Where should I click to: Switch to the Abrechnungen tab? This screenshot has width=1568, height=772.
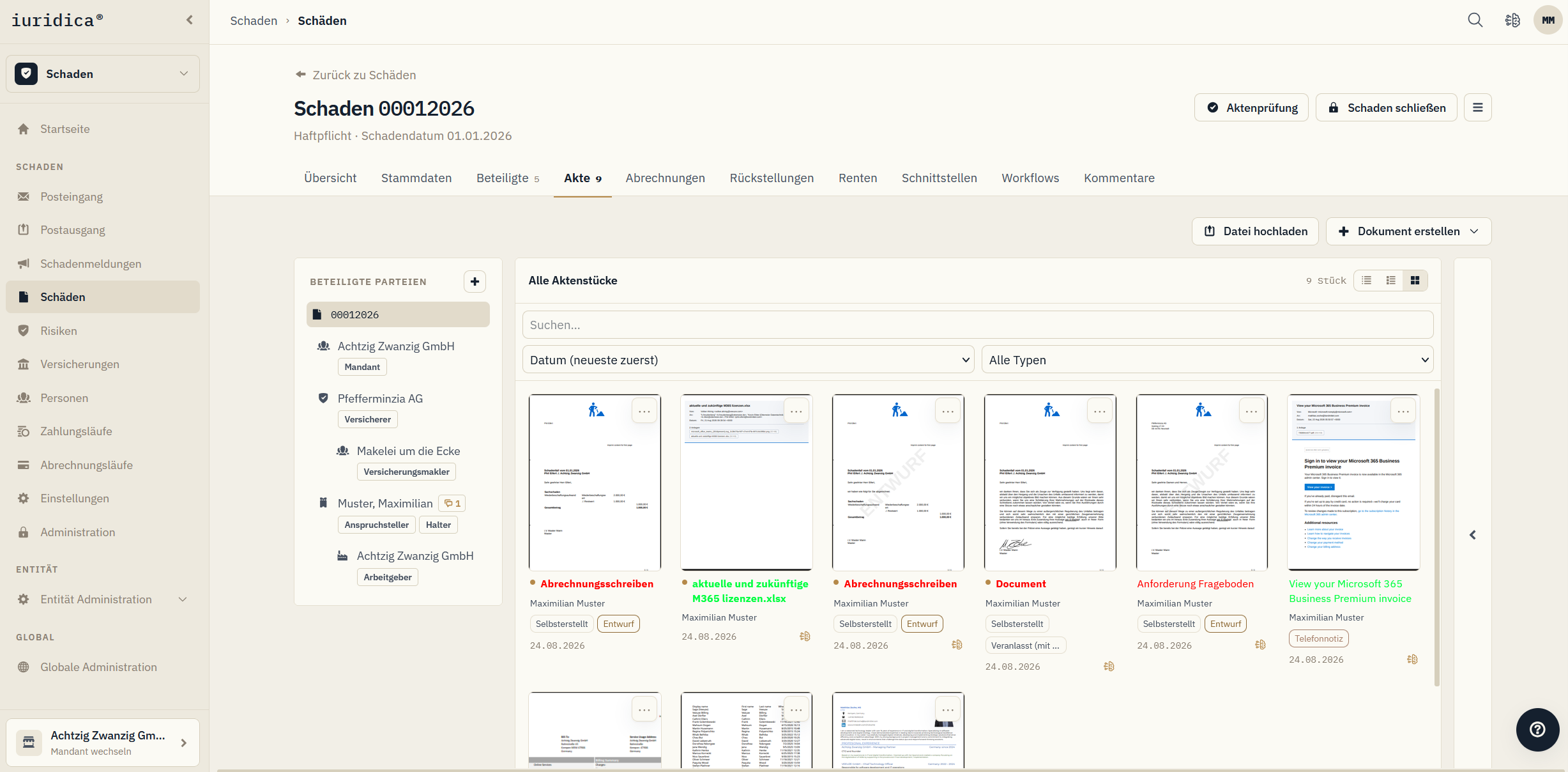tap(665, 178)
